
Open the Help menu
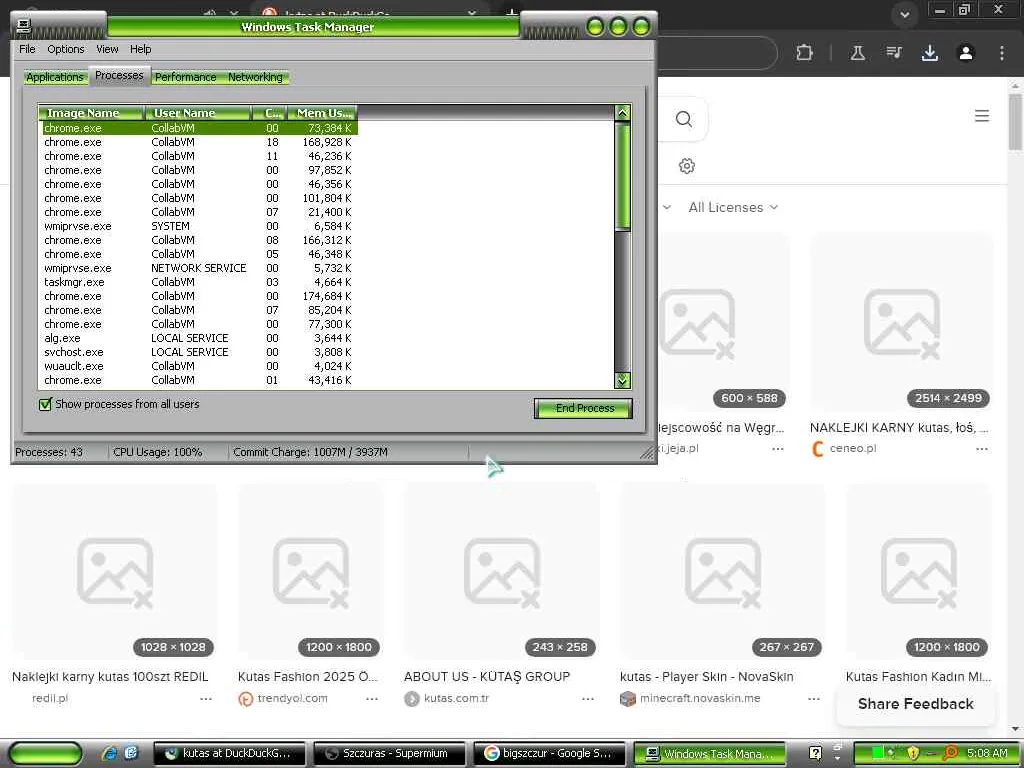click(x=140, y=49)
